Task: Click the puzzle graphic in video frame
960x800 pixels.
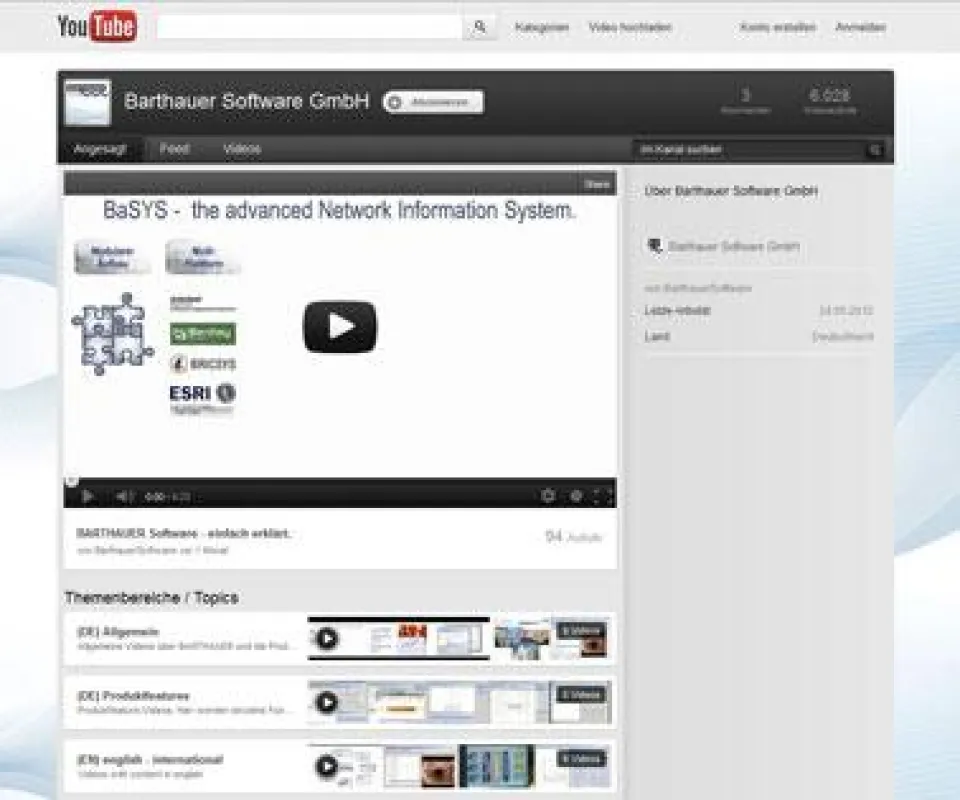Action: click(113, 334)
